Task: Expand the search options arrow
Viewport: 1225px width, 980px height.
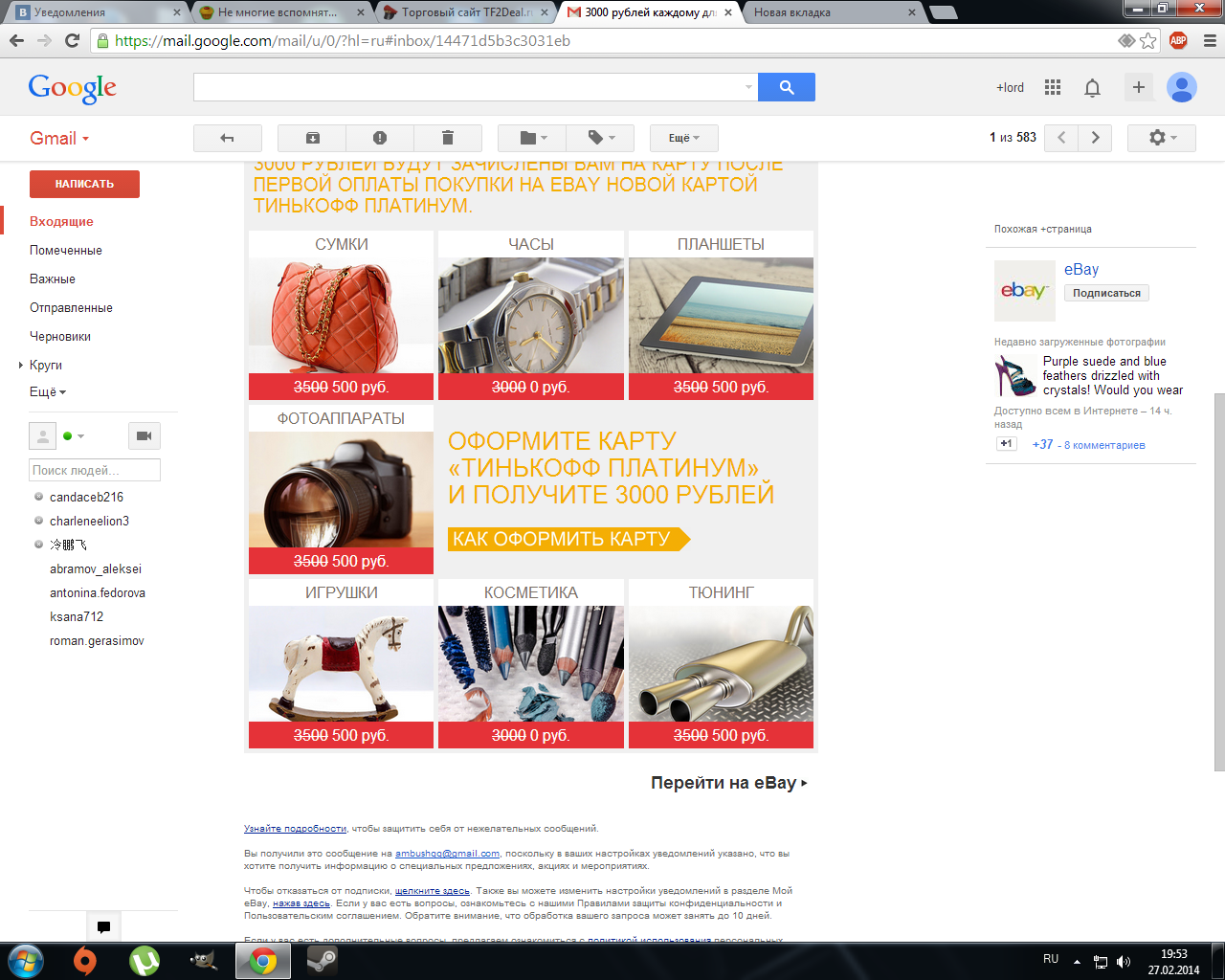Action: click(748, 87)
